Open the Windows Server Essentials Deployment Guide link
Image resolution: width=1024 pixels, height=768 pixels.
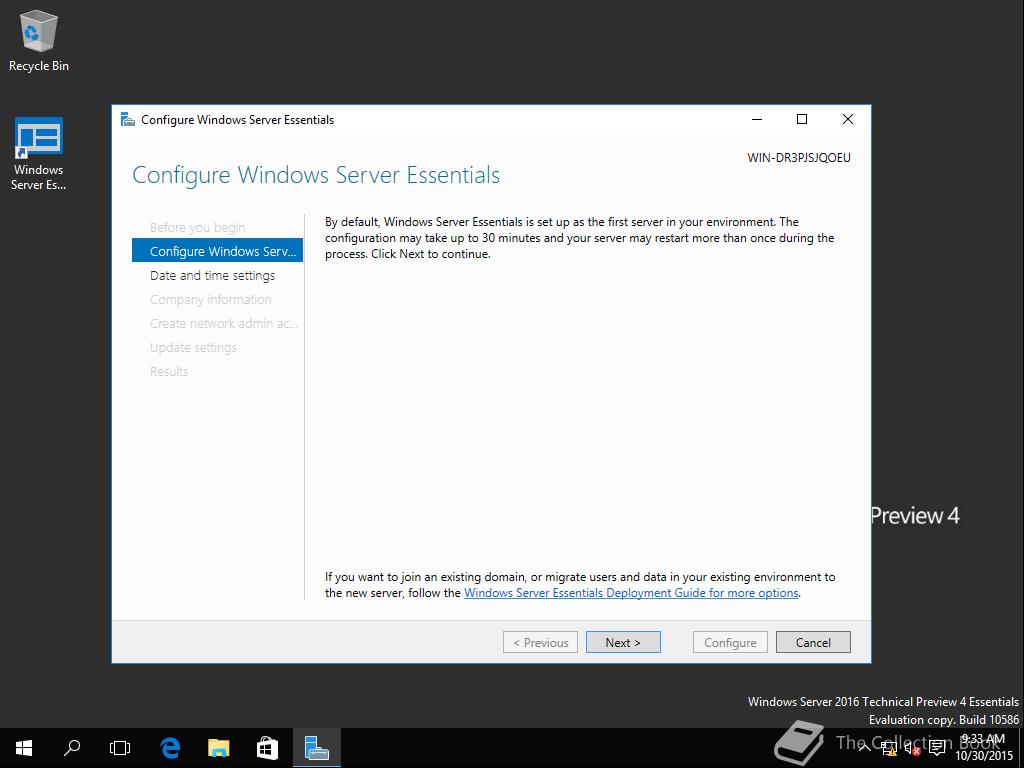point(631,593)
